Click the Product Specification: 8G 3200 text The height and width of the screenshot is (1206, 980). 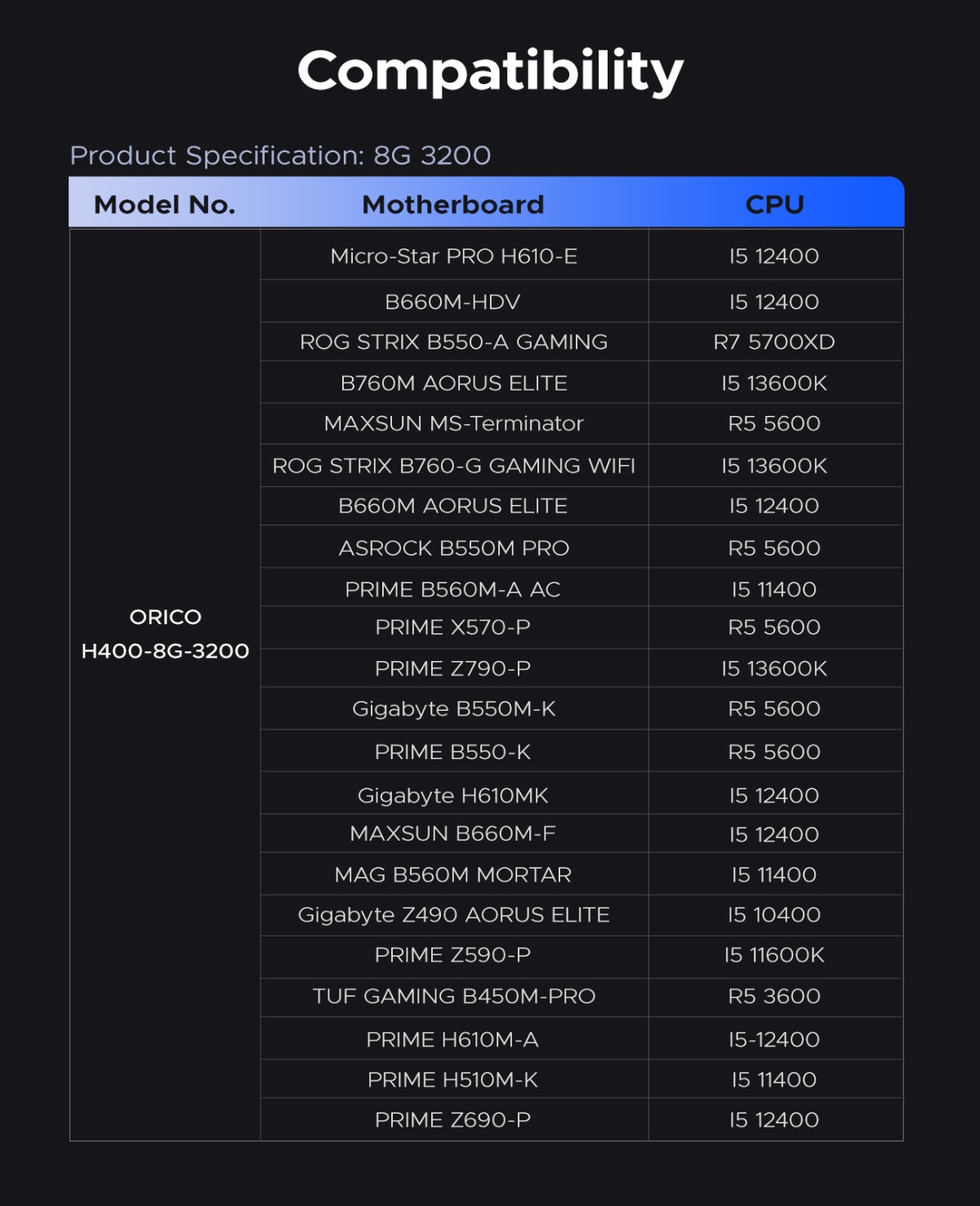280,155
